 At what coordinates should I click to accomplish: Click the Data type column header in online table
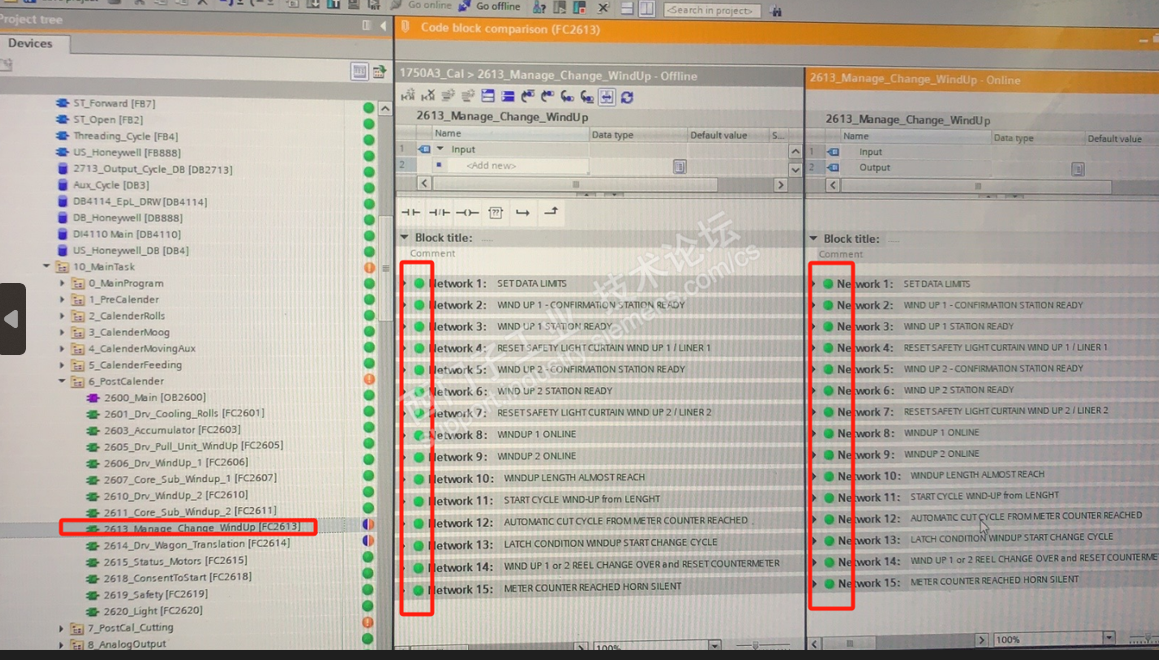pyautogui.click(x=1036, y=138)
